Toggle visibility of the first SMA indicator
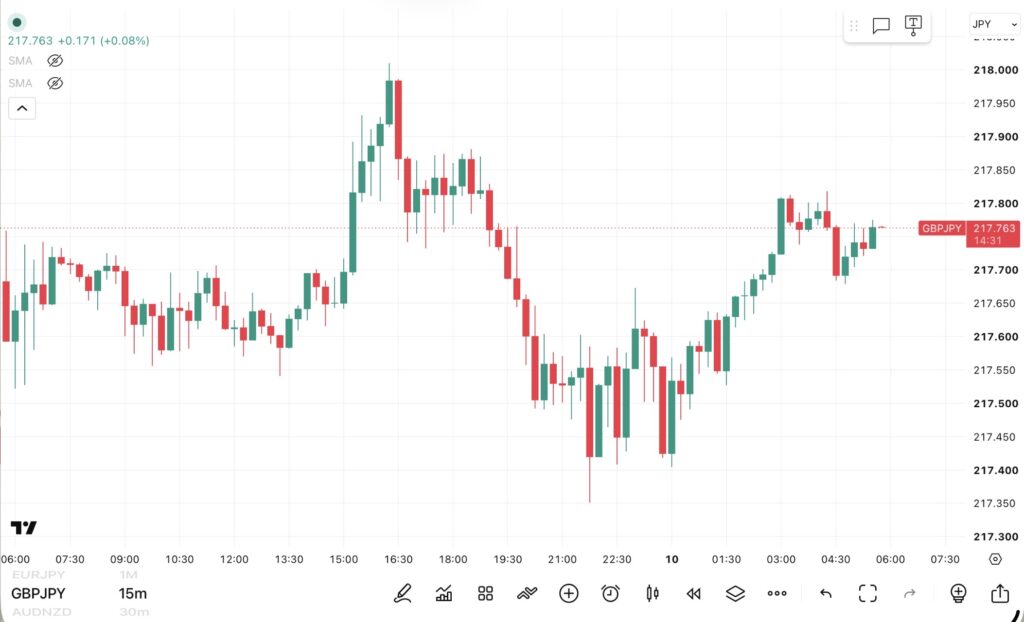 coord(55,61)
